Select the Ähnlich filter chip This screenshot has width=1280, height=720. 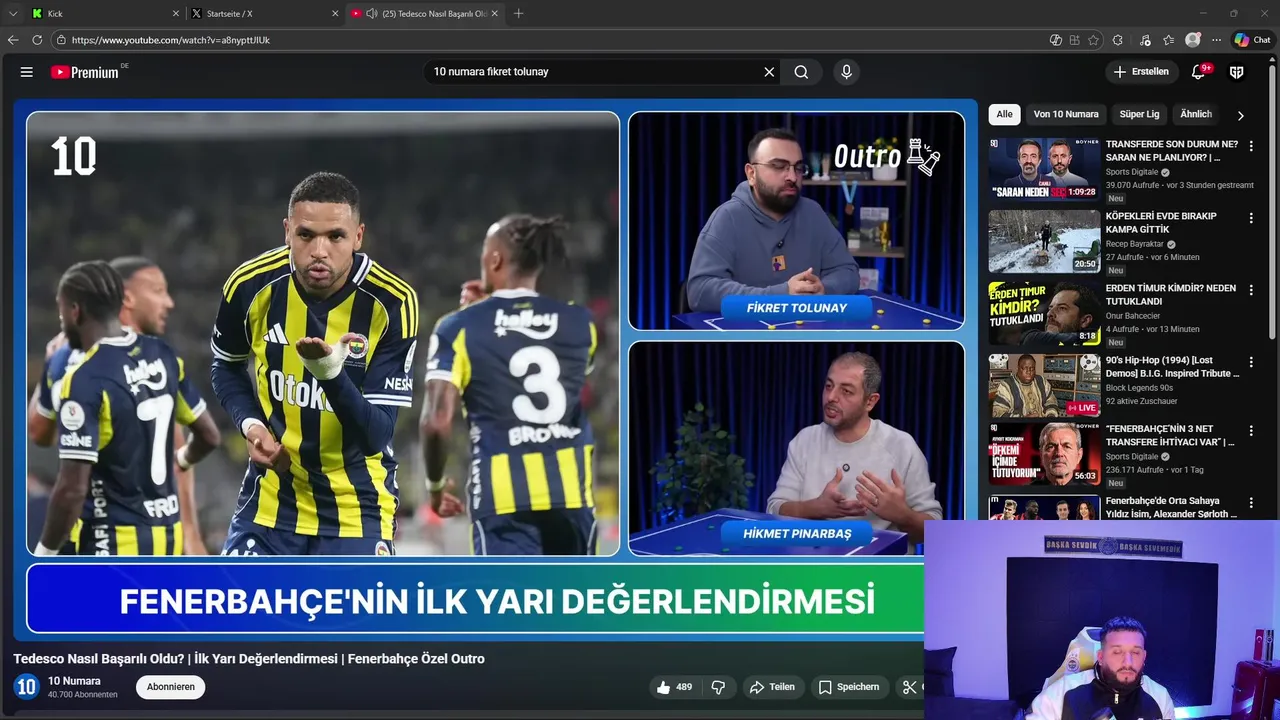pos(1196,114)
